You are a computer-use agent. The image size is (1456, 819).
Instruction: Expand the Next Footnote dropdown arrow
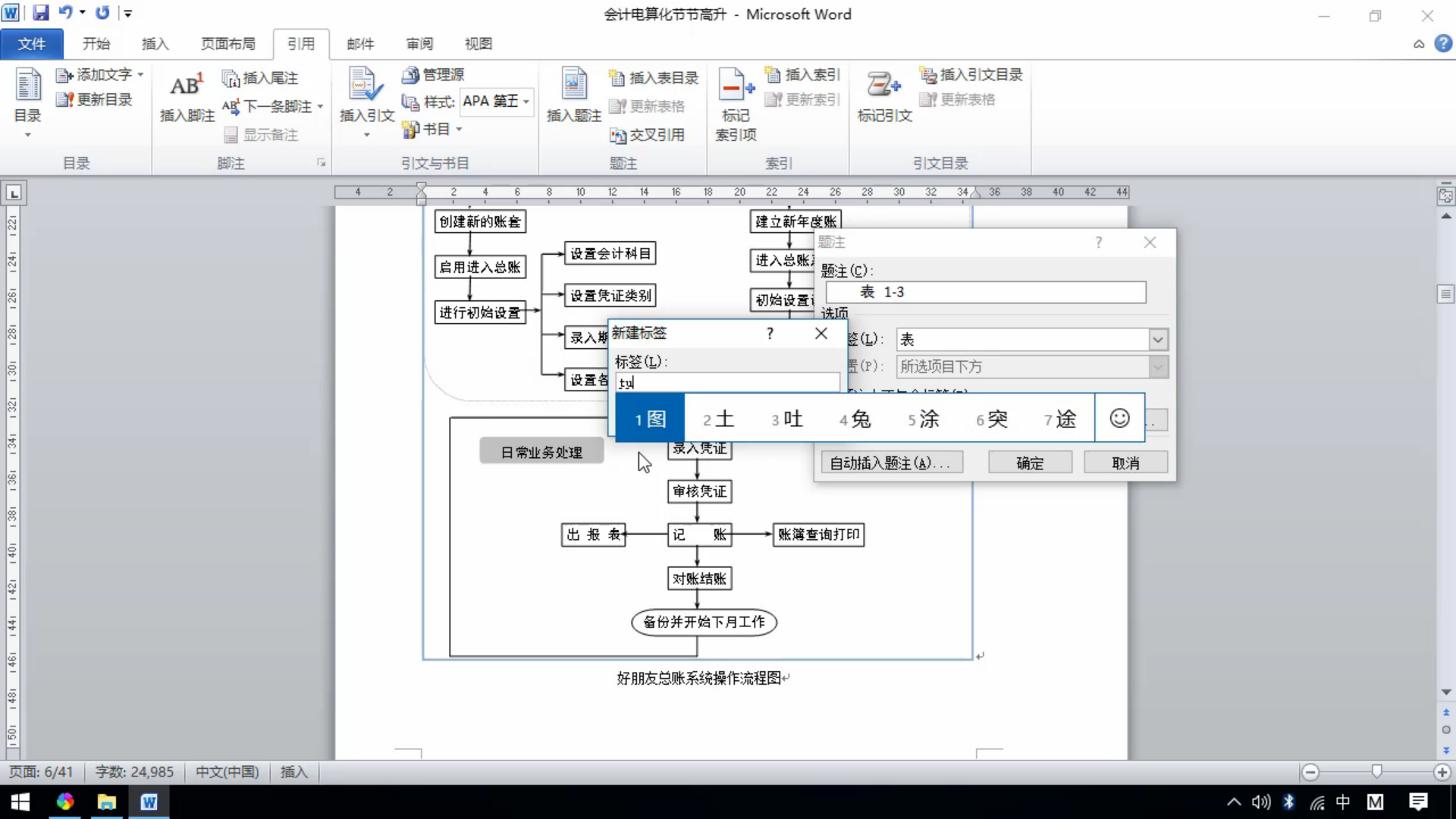320,107
